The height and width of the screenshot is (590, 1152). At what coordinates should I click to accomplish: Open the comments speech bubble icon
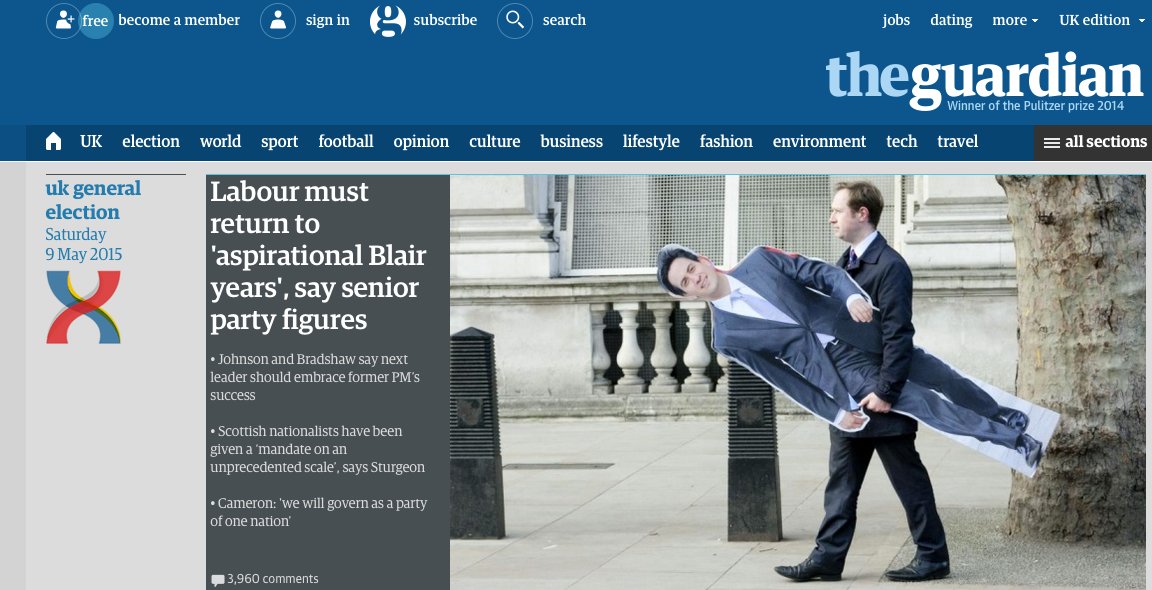(x=217, y=580)
